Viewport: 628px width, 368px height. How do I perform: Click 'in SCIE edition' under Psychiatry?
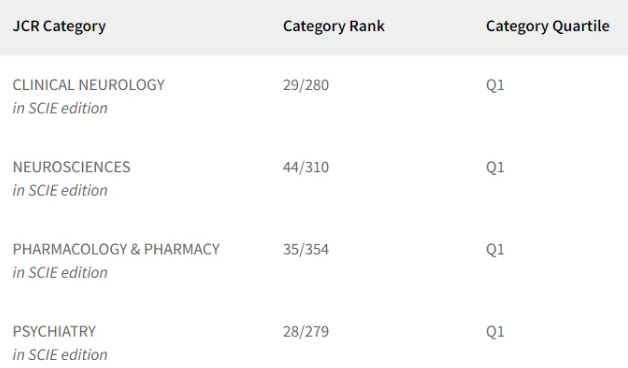[x=60, y=355]
